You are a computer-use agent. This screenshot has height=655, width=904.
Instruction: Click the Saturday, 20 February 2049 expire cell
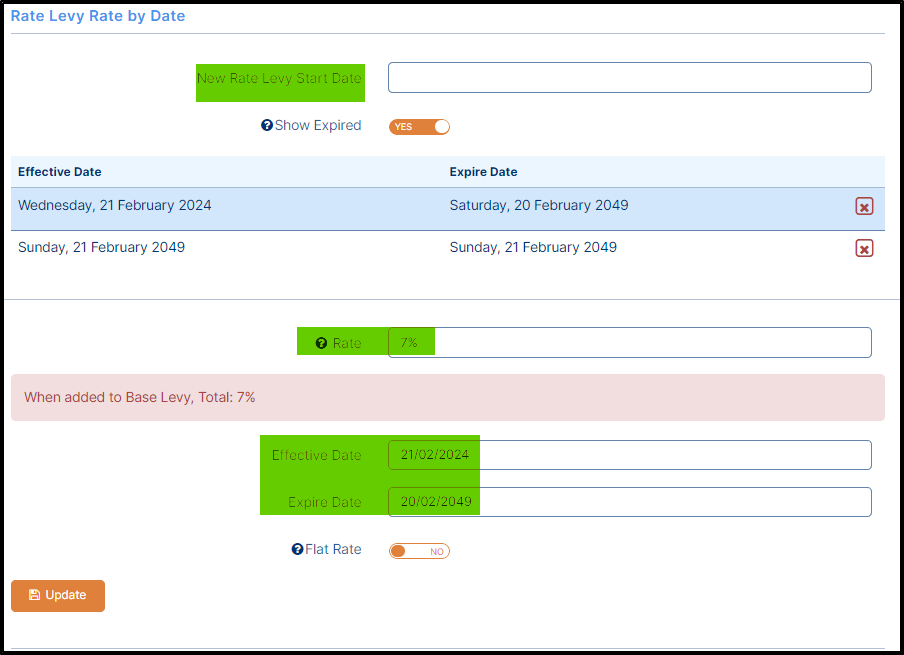coord(539,206)
